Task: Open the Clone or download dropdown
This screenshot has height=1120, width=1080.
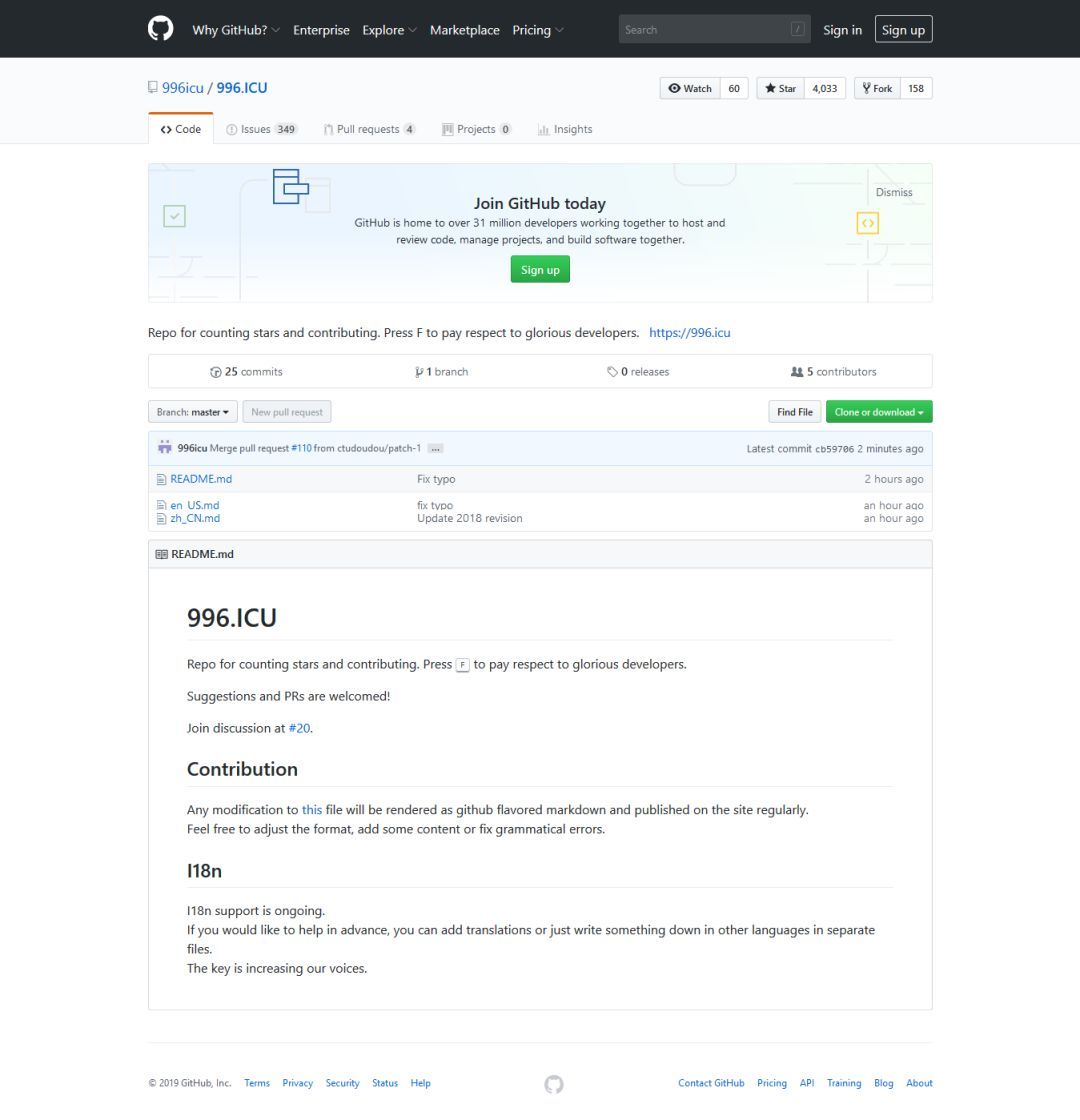Action: pos(879,412)
